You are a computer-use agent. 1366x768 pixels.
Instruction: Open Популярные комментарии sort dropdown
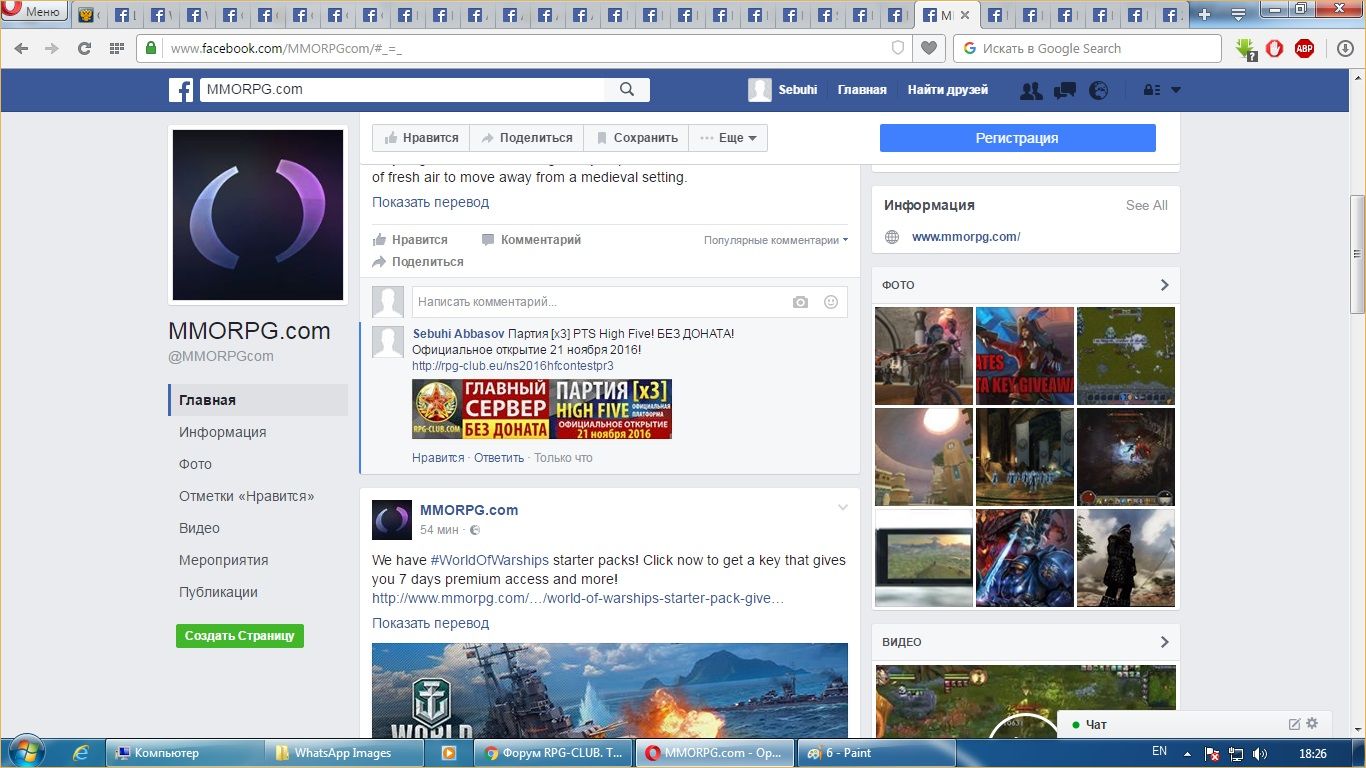776,240
